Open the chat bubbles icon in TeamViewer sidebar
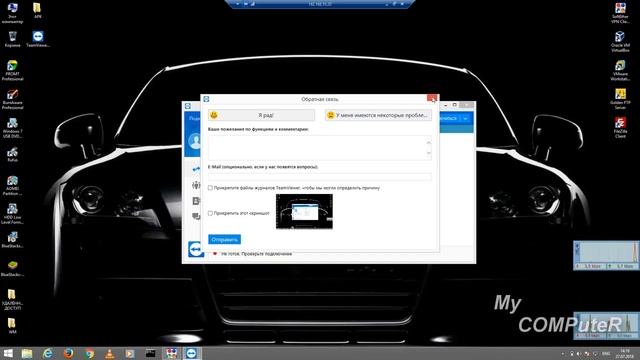 click(196, 216)
